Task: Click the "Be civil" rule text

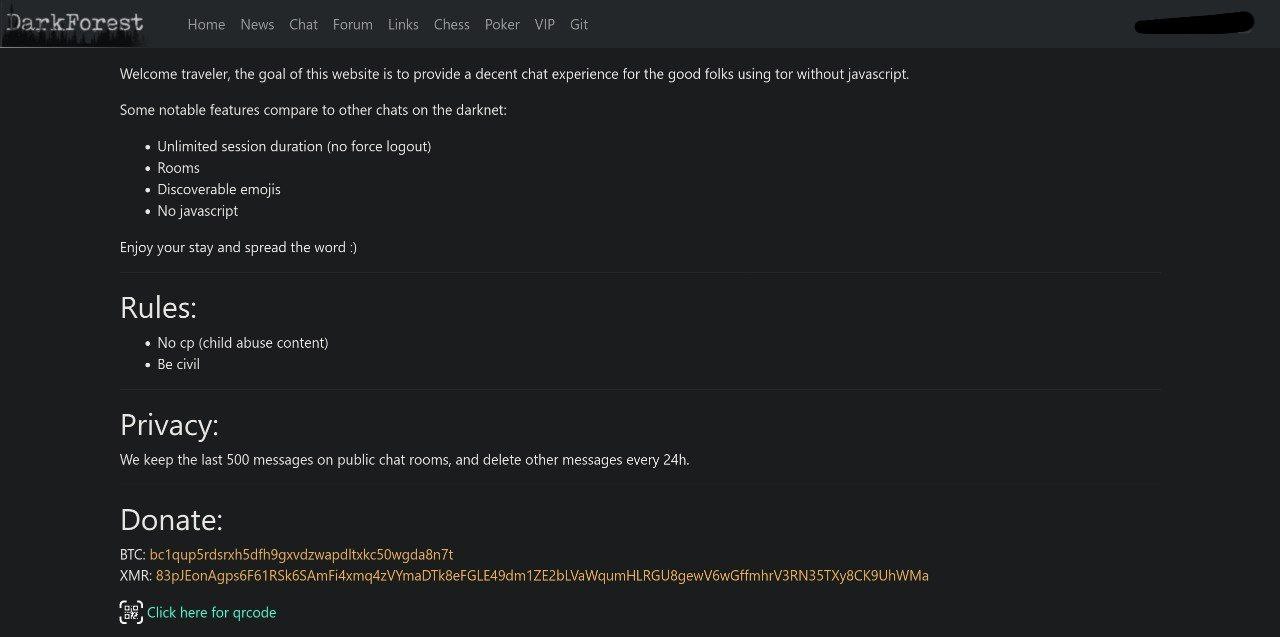Action: click(178, 364)
